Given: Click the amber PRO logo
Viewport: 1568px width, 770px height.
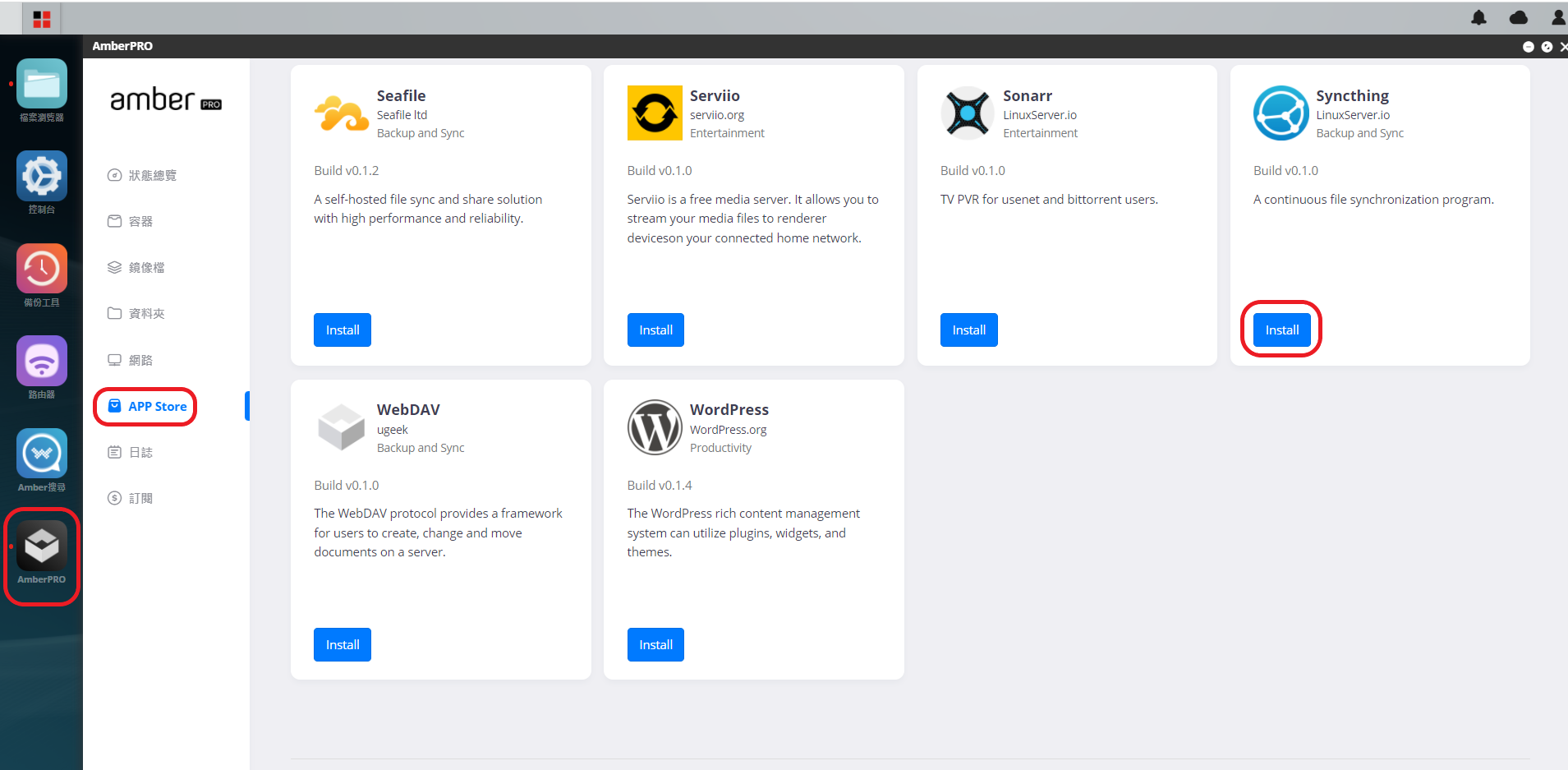Looking at the screenshot, I should click(166, 100).
